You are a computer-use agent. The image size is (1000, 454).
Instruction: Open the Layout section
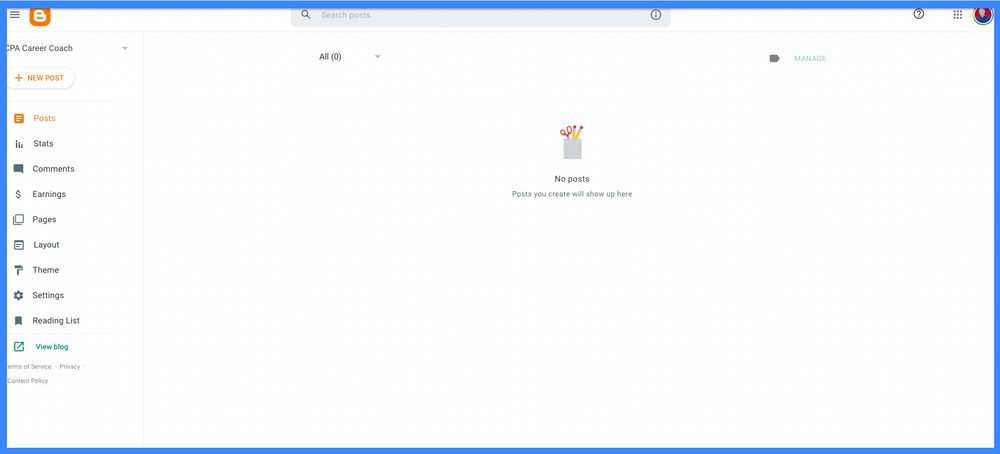[x=46, y=245]
